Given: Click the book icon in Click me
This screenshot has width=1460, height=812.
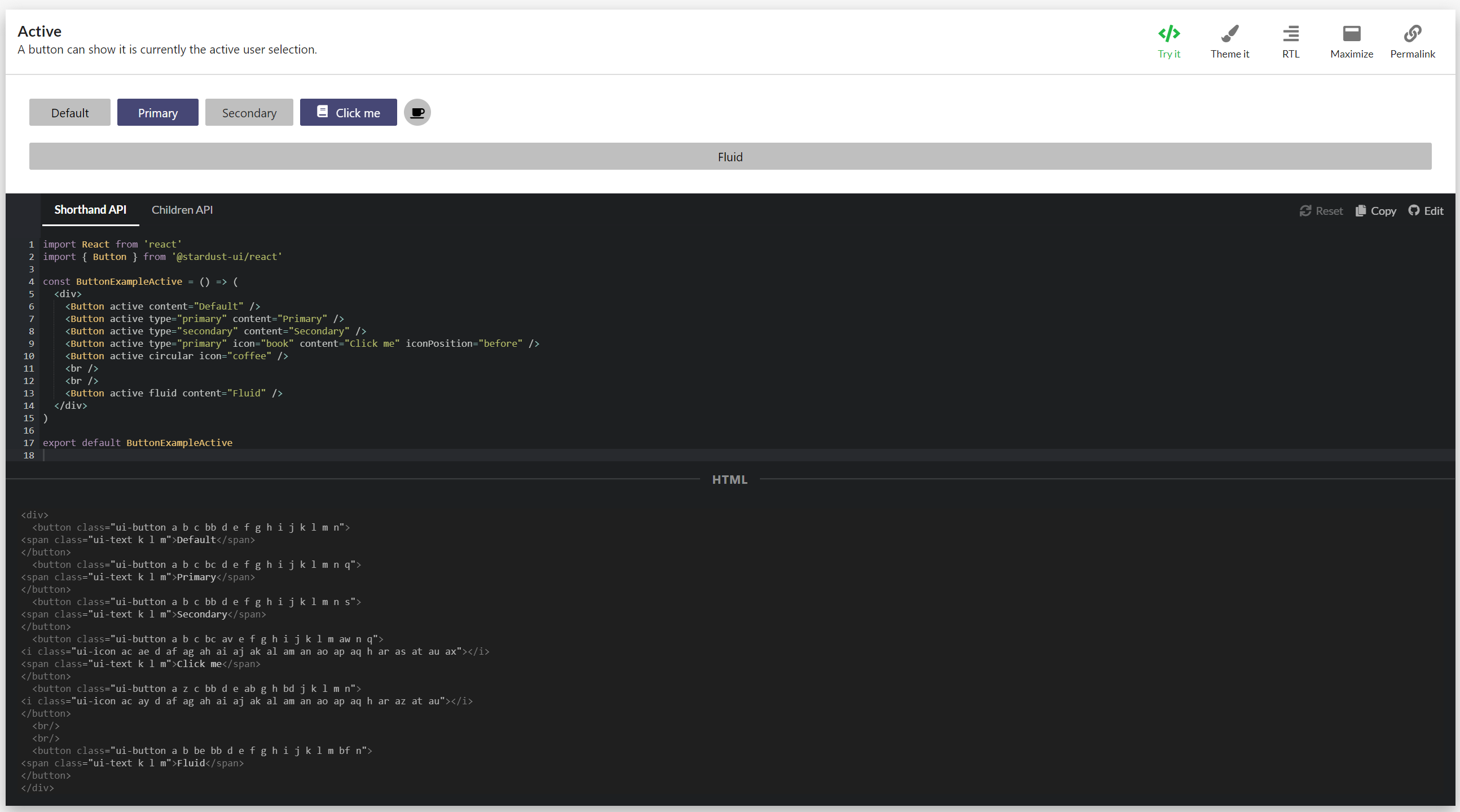Looking at the screenshot, I should [322, 112].
